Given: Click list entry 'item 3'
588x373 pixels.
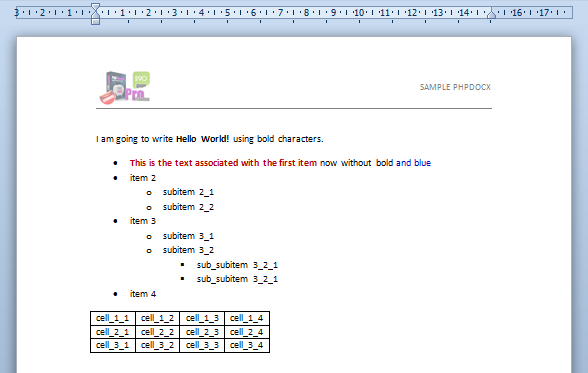Looking at the screenshot, I should click(x=142, y=221).
